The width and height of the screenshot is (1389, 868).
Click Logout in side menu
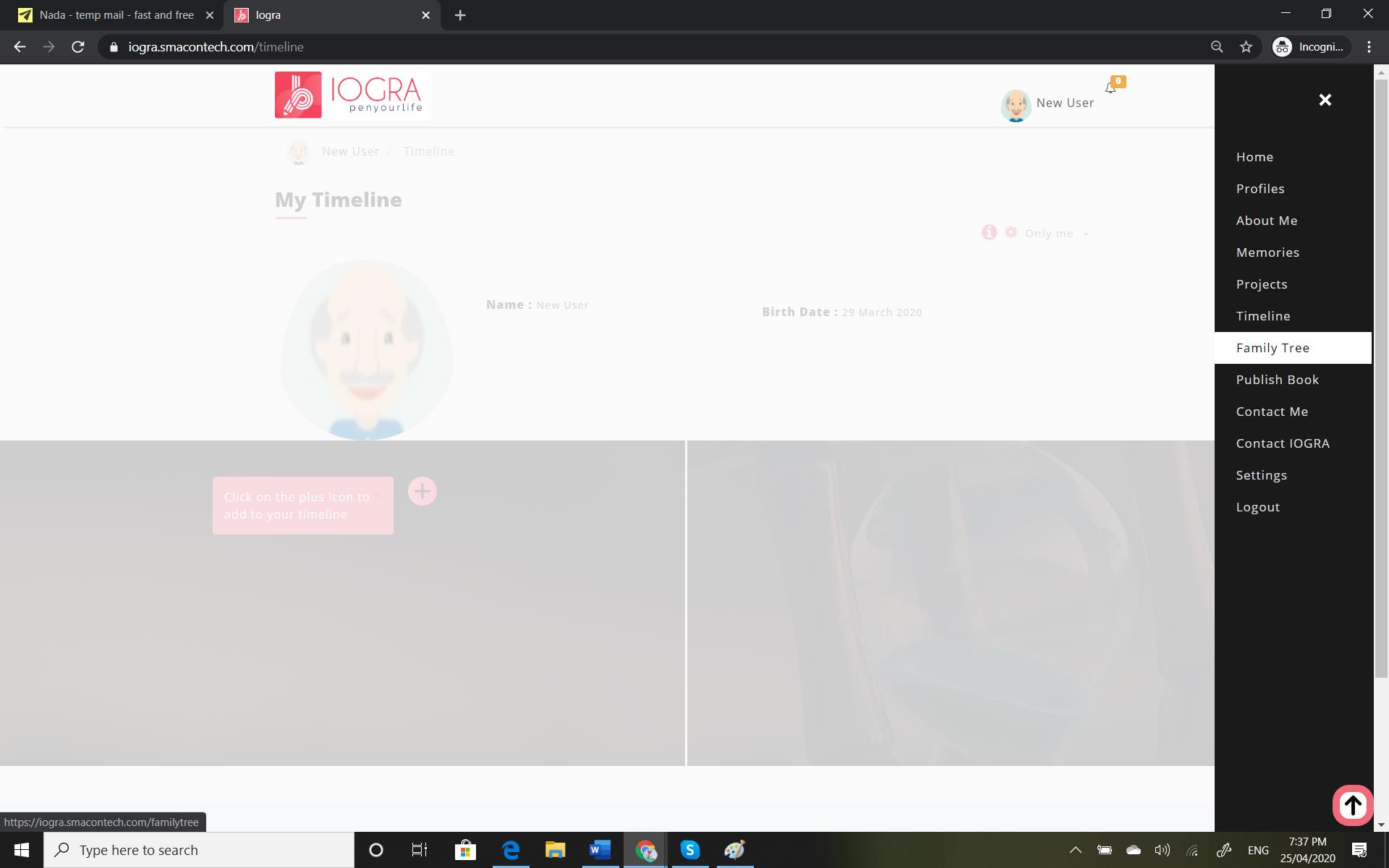[x=1258, y=507]
